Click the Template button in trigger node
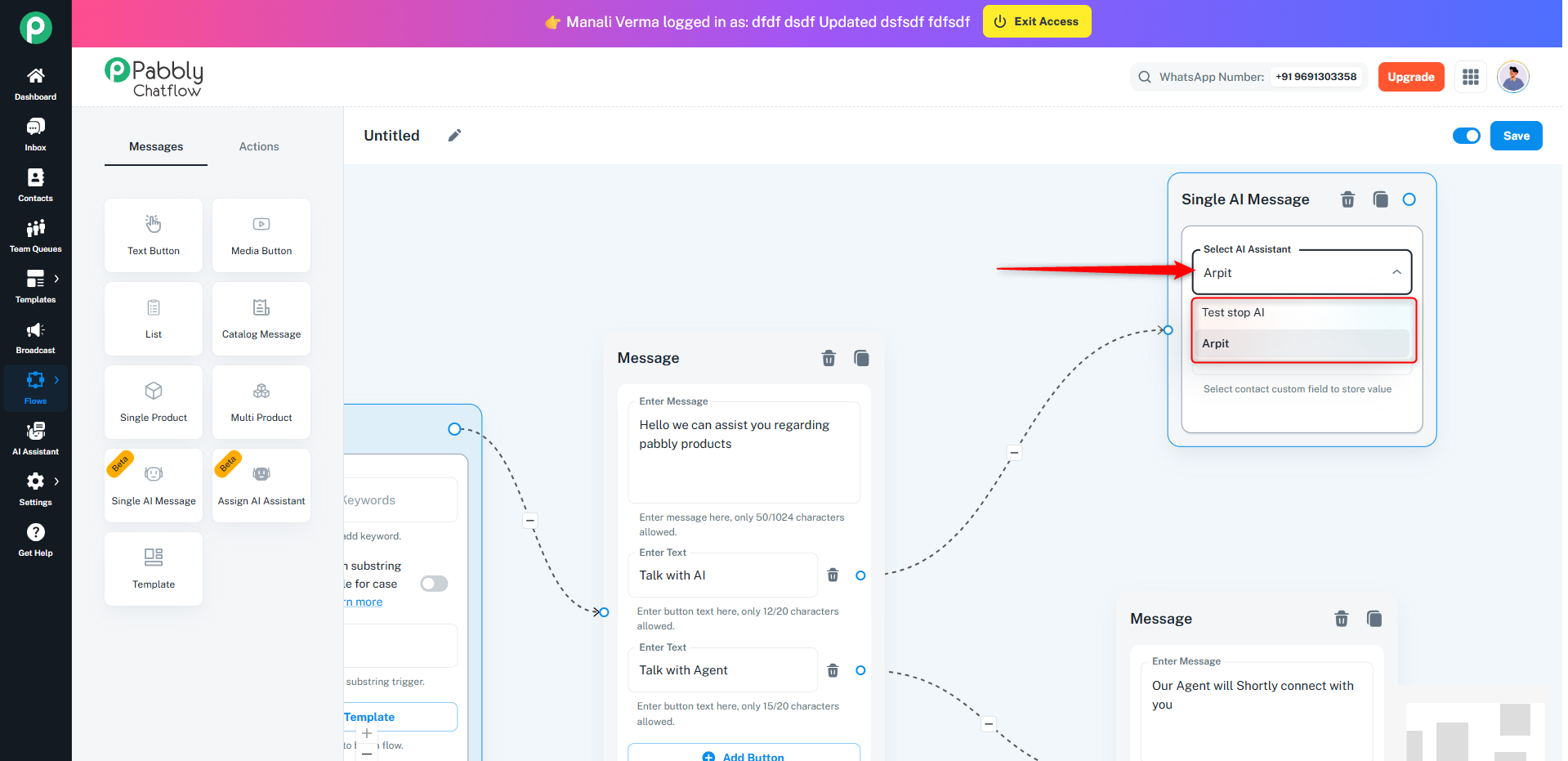 pyautogui.click(x=400, y=717)
